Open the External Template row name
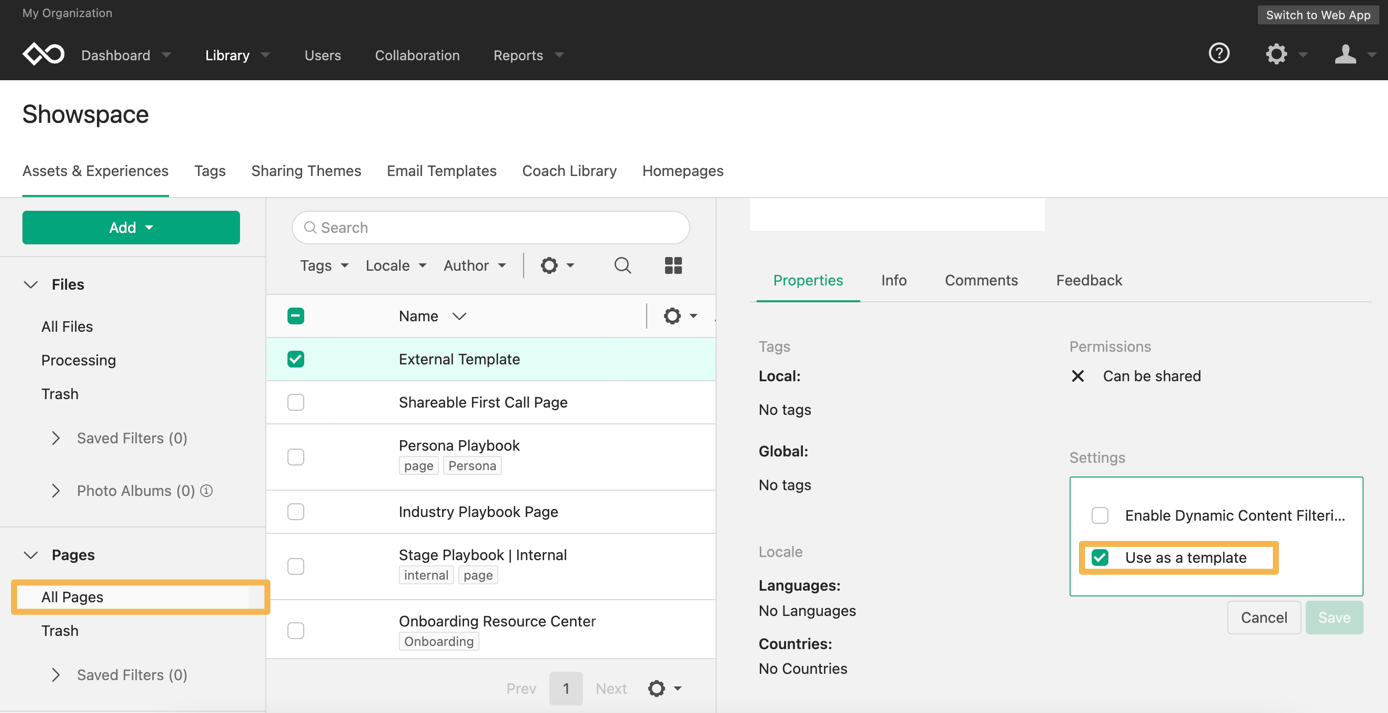This screenshot has height=713, width=1388. pyautogui.click(x=459, y=359)
